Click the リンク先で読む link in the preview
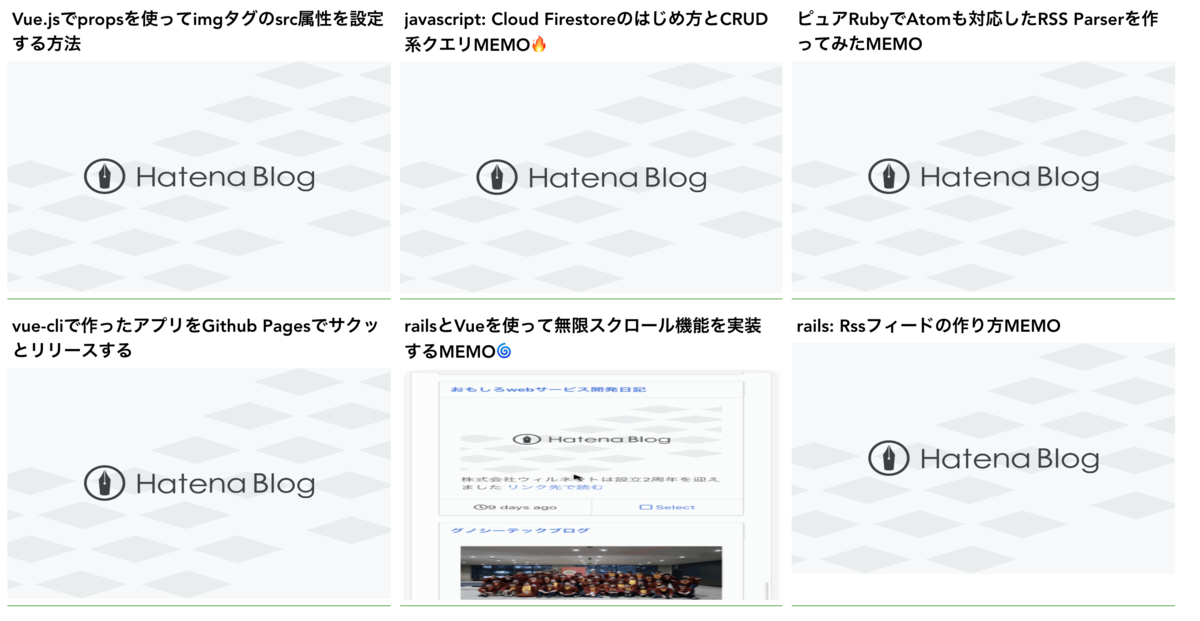Viewport: 1200px width, 621px height. point(556,489)
